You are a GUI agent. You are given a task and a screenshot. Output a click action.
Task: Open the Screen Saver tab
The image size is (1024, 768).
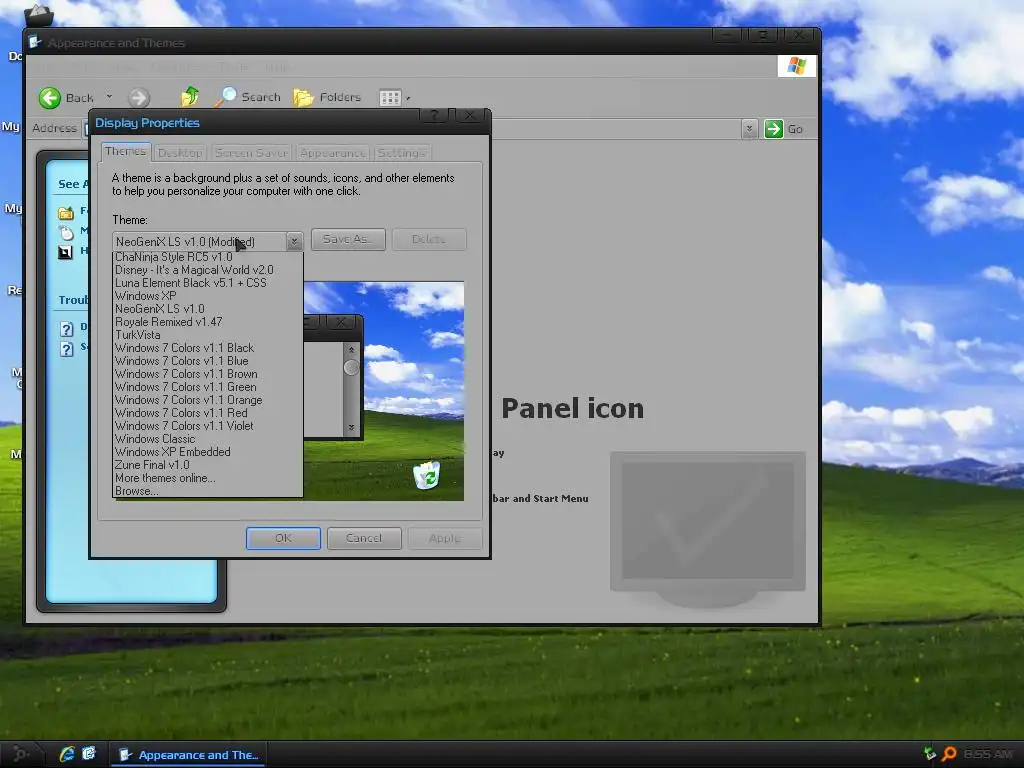251,153
